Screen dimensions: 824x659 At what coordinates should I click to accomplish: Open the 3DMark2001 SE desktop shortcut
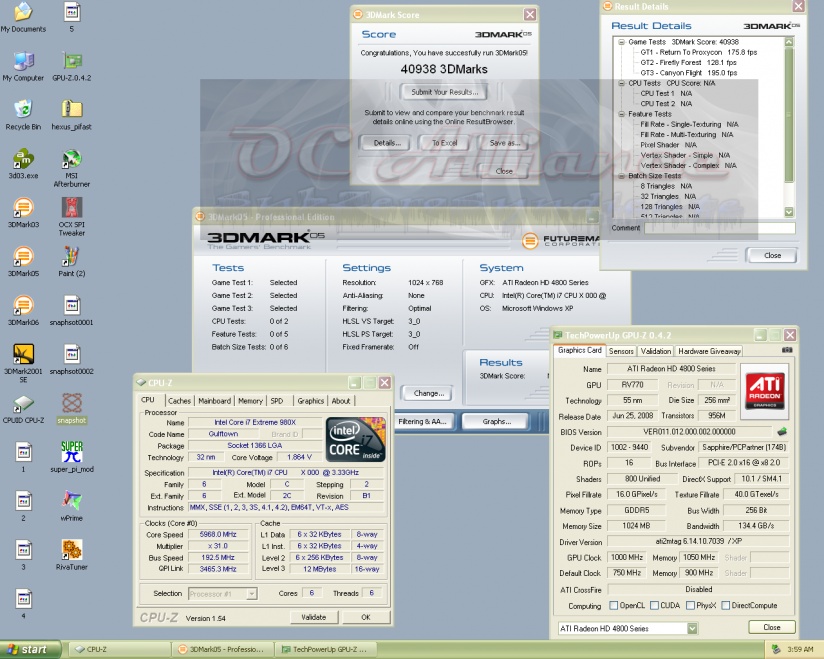pos(23,354)
